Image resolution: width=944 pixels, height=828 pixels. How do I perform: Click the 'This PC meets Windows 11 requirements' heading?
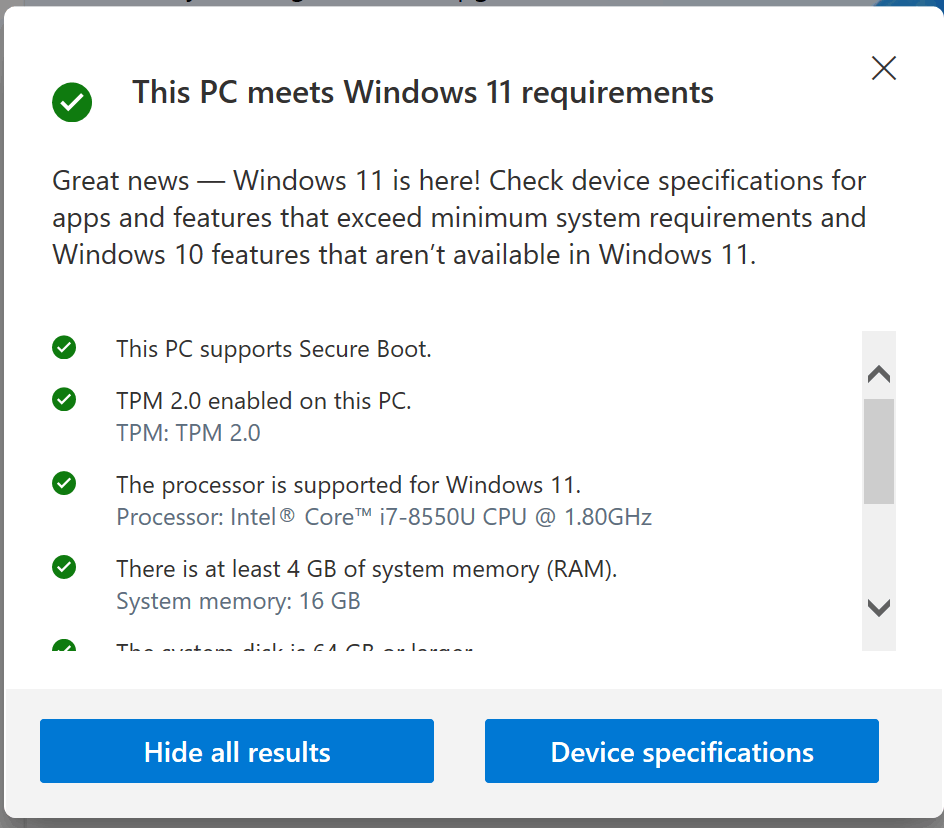[423, 93]
